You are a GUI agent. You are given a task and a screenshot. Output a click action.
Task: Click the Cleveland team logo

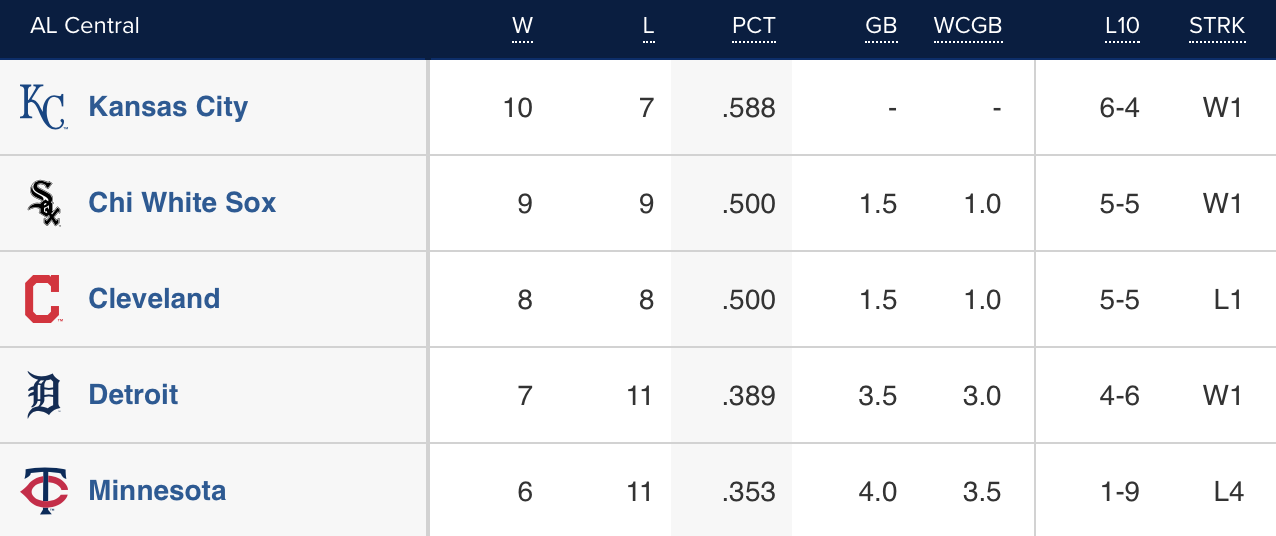[x=43, y=299]
